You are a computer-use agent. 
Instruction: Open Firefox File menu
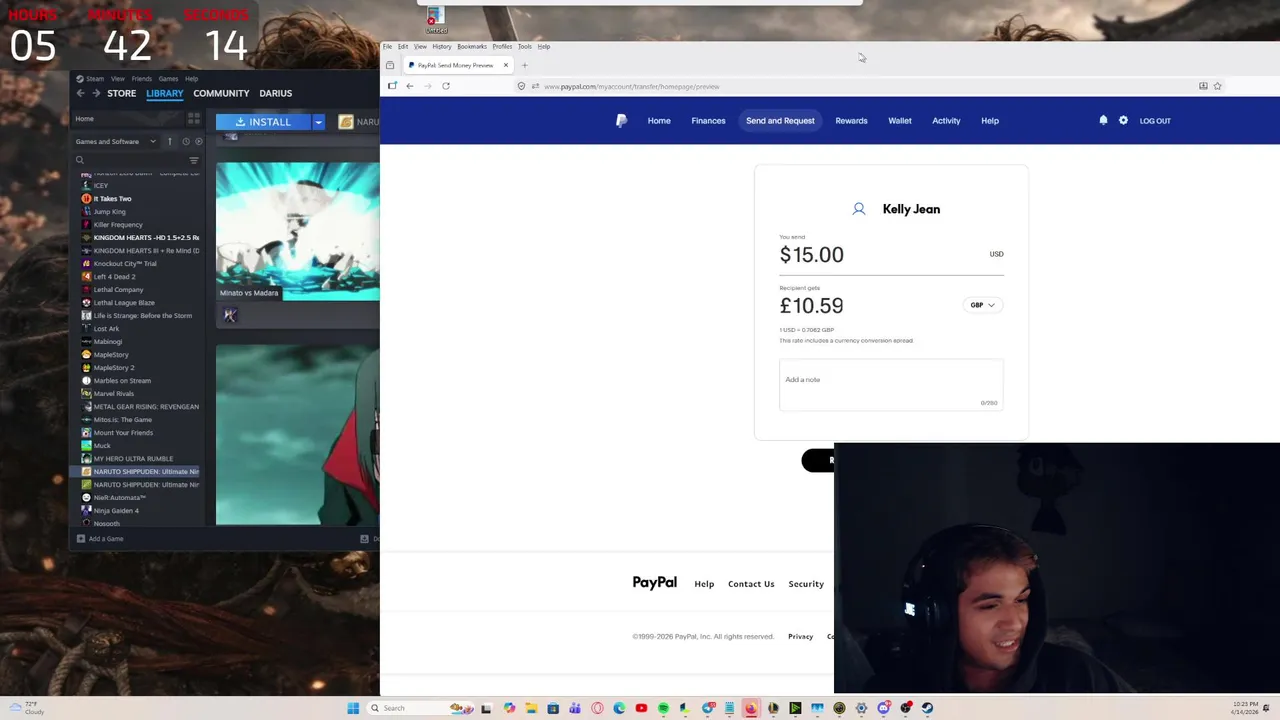click(x=387, y=46)
